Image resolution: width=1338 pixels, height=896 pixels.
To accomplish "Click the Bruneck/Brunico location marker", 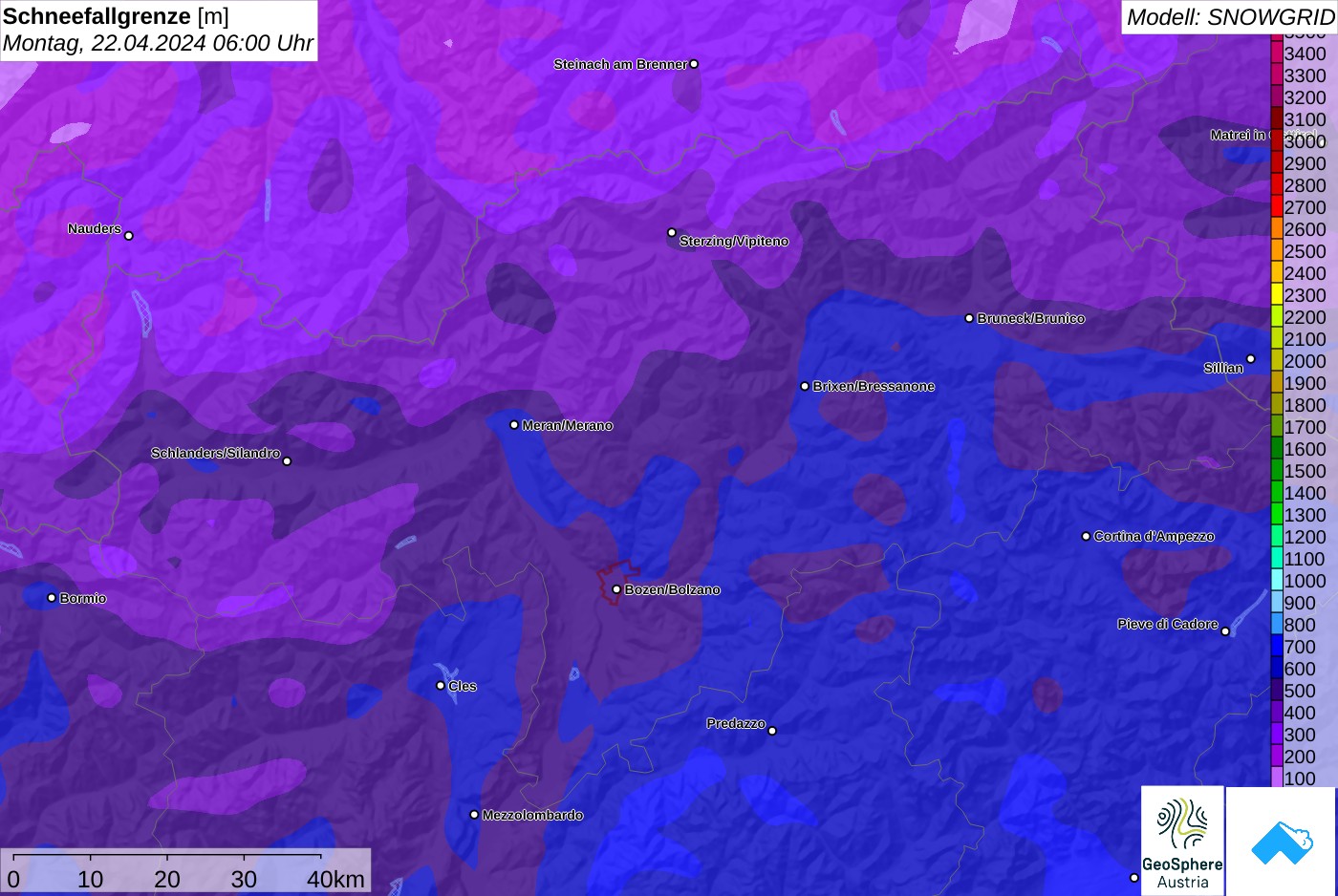I will [969, 318].
